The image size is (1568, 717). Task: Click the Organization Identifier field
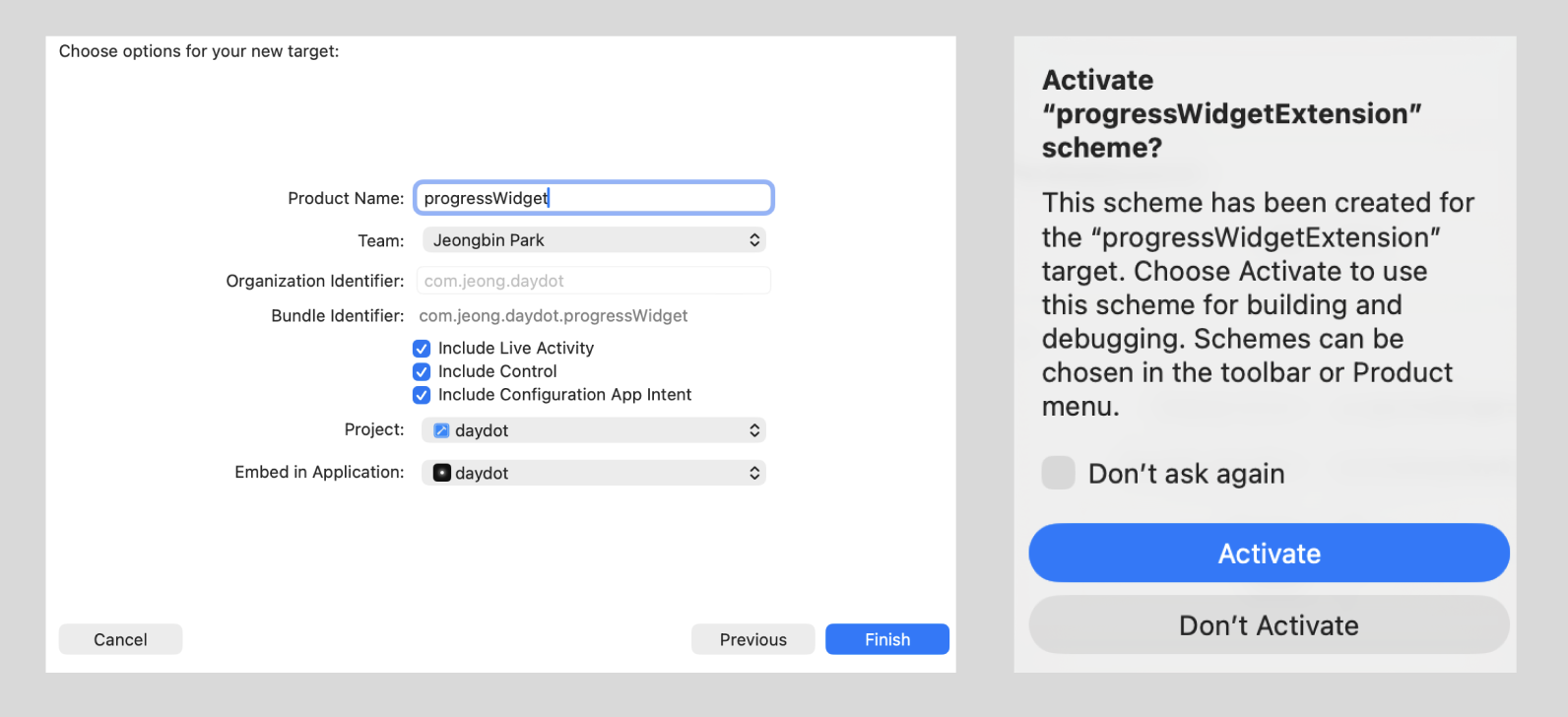592,280
